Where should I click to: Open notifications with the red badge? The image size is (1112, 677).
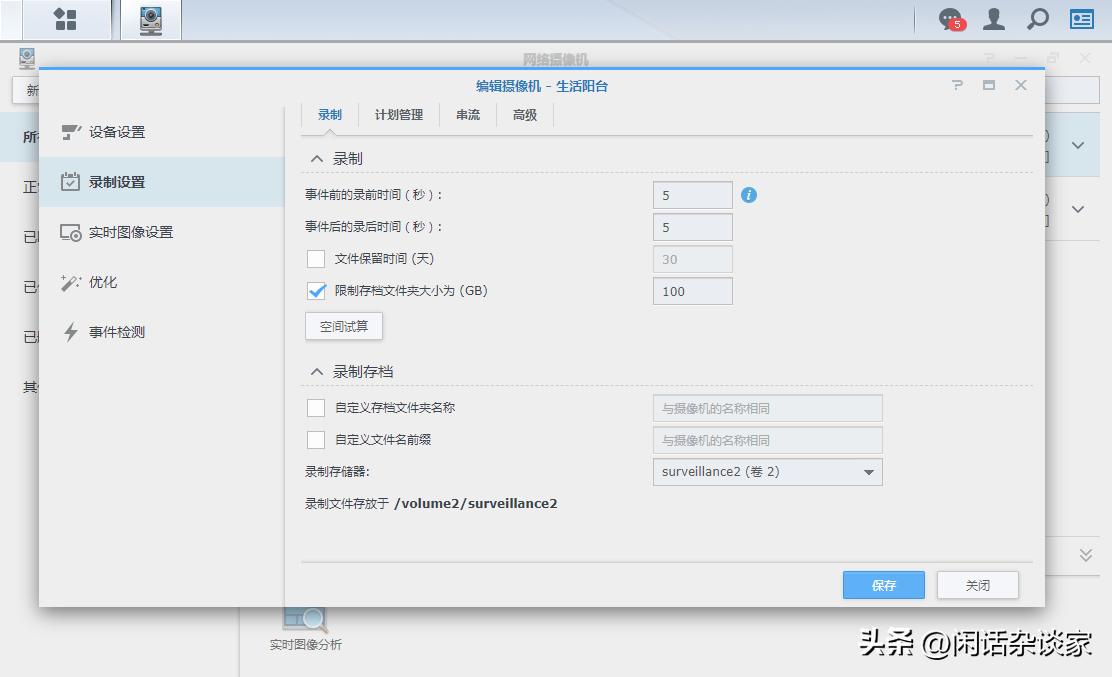948,19
